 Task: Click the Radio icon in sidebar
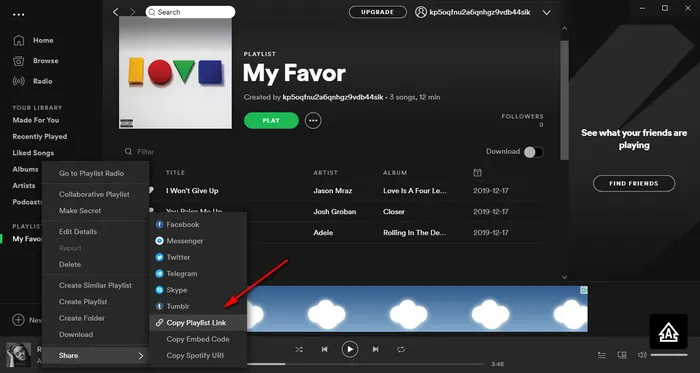19,81
